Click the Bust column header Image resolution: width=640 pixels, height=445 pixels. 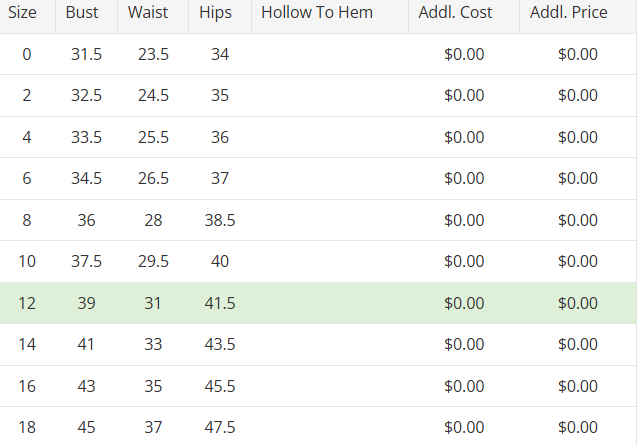click(82, 13)
